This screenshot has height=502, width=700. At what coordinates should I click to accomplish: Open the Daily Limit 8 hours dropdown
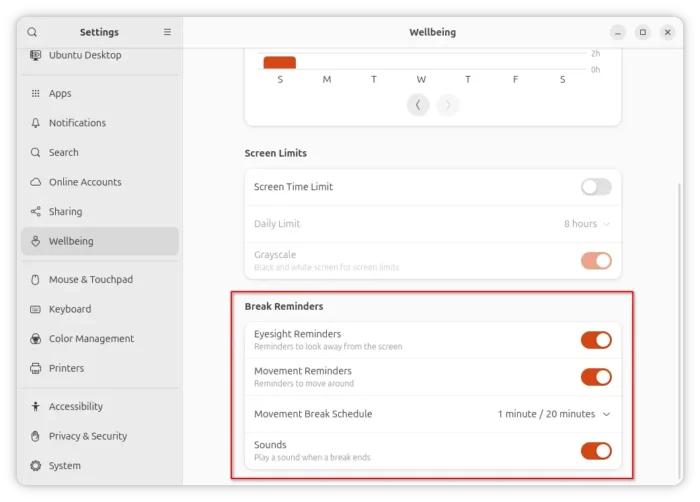click(x=587, y=224)
